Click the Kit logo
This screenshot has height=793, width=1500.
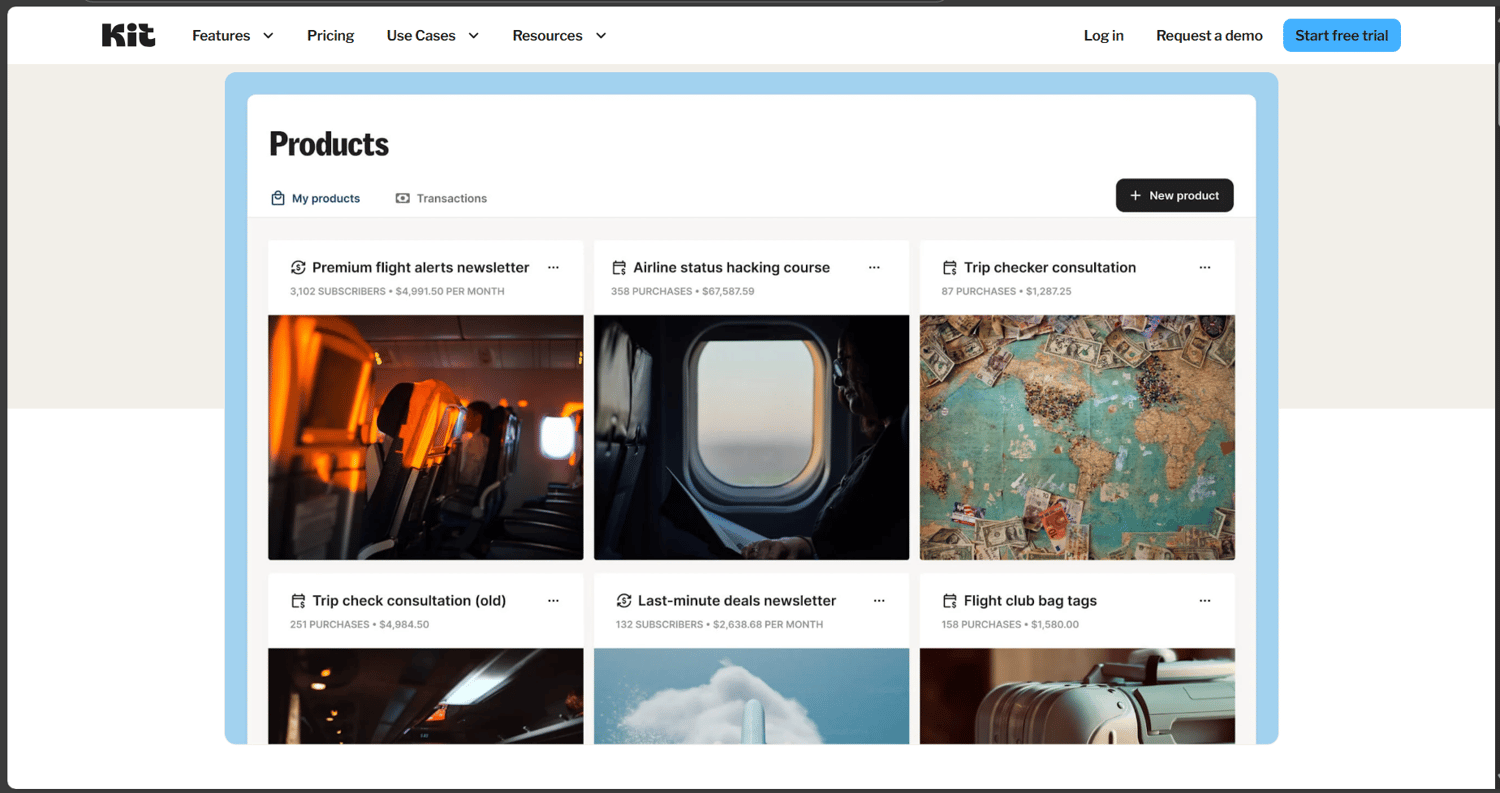[128, 35]
